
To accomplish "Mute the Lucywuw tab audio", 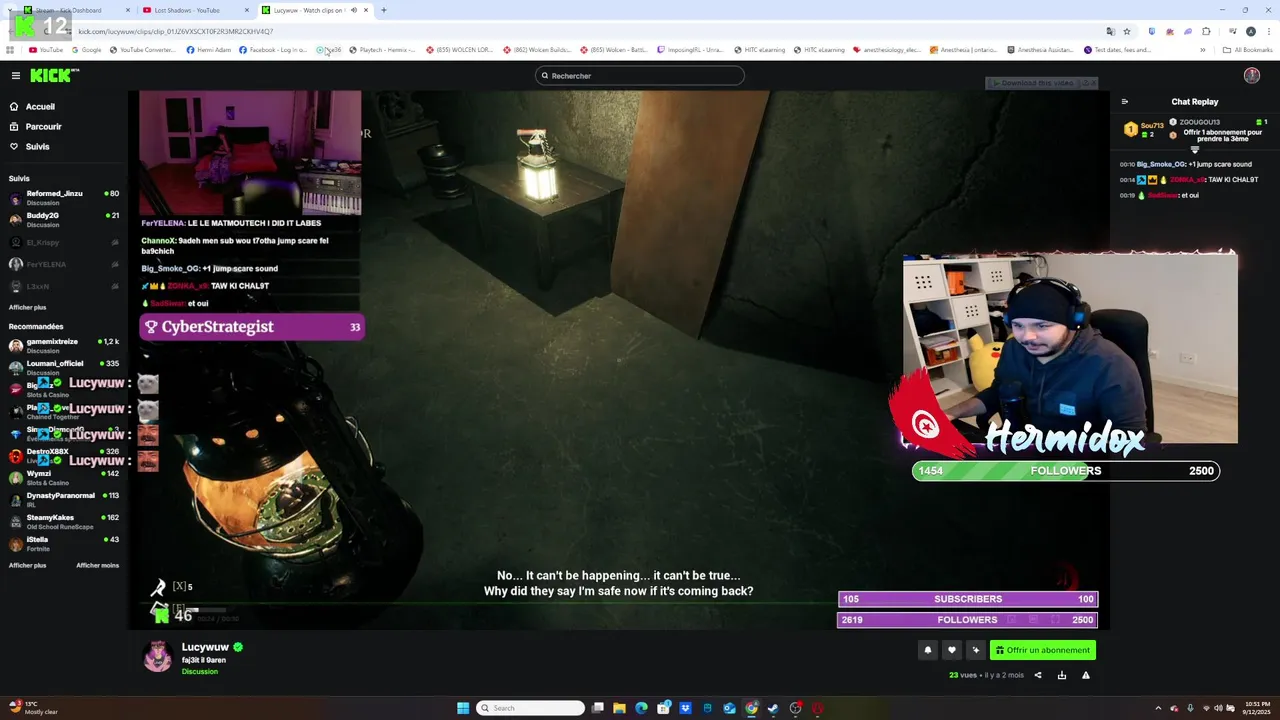I will click(353, 10).
